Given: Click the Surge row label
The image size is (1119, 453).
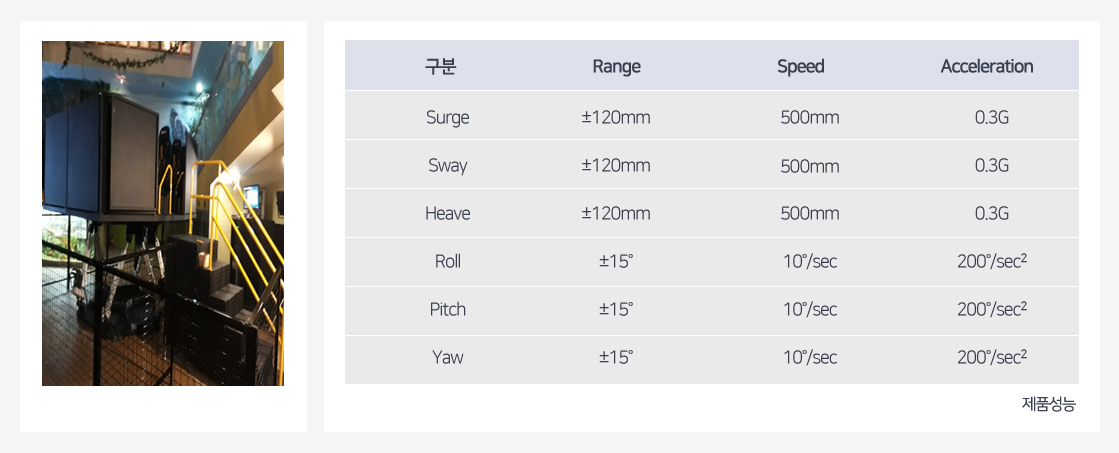Looking at the screenshot, I should pos(447,117).
